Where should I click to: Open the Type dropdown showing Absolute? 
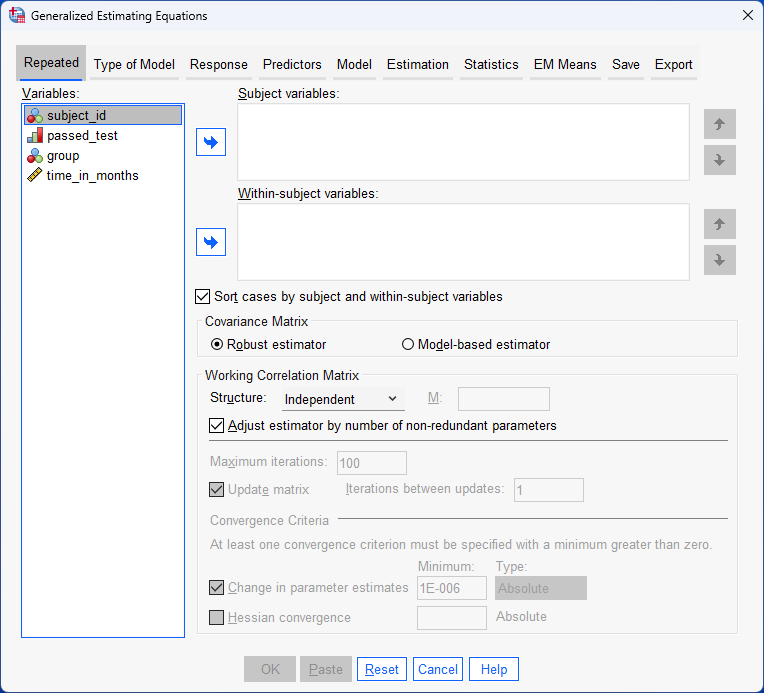[x=541, y=588]
